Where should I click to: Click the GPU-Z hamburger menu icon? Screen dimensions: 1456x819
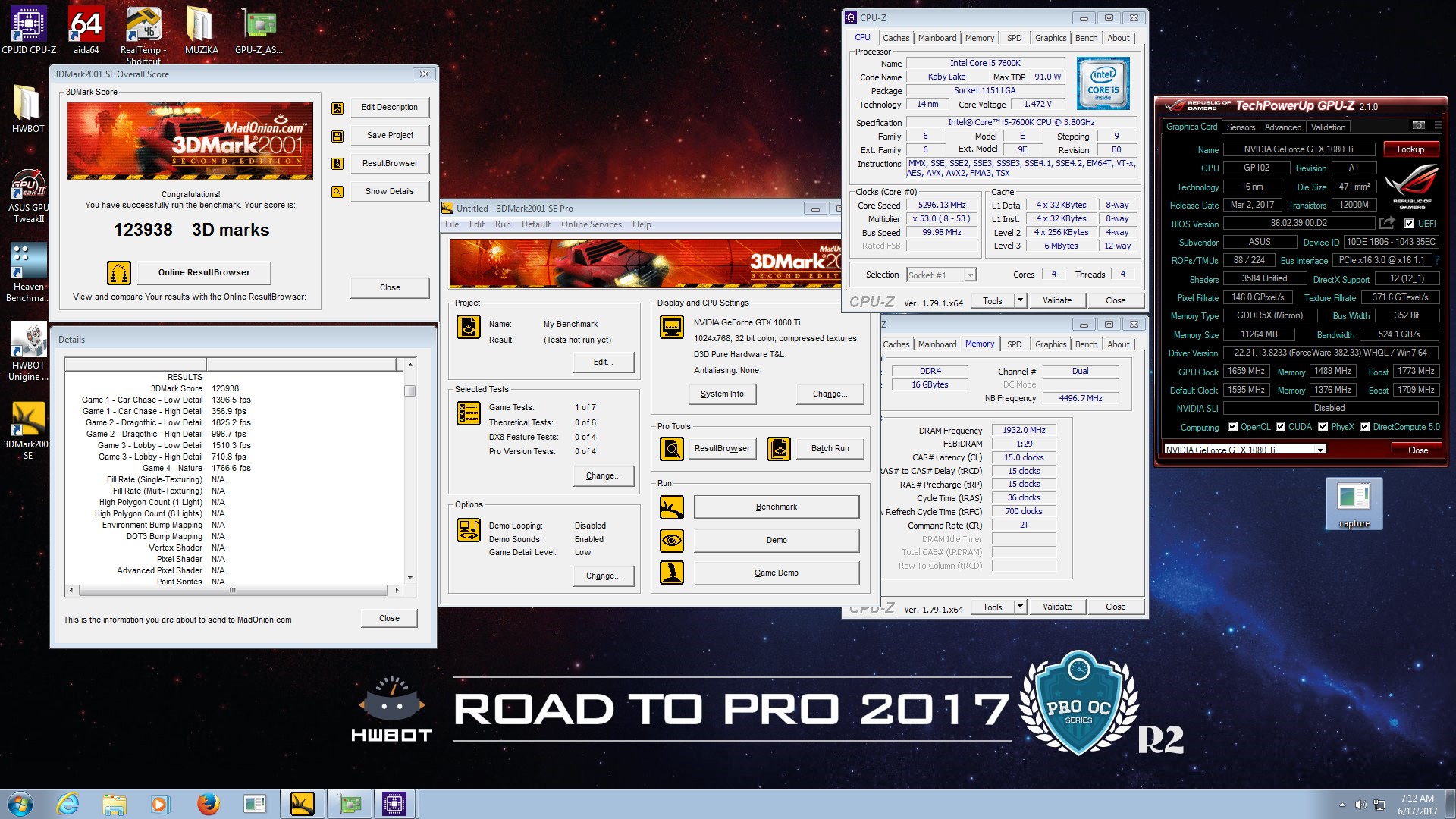[1439, 125]
